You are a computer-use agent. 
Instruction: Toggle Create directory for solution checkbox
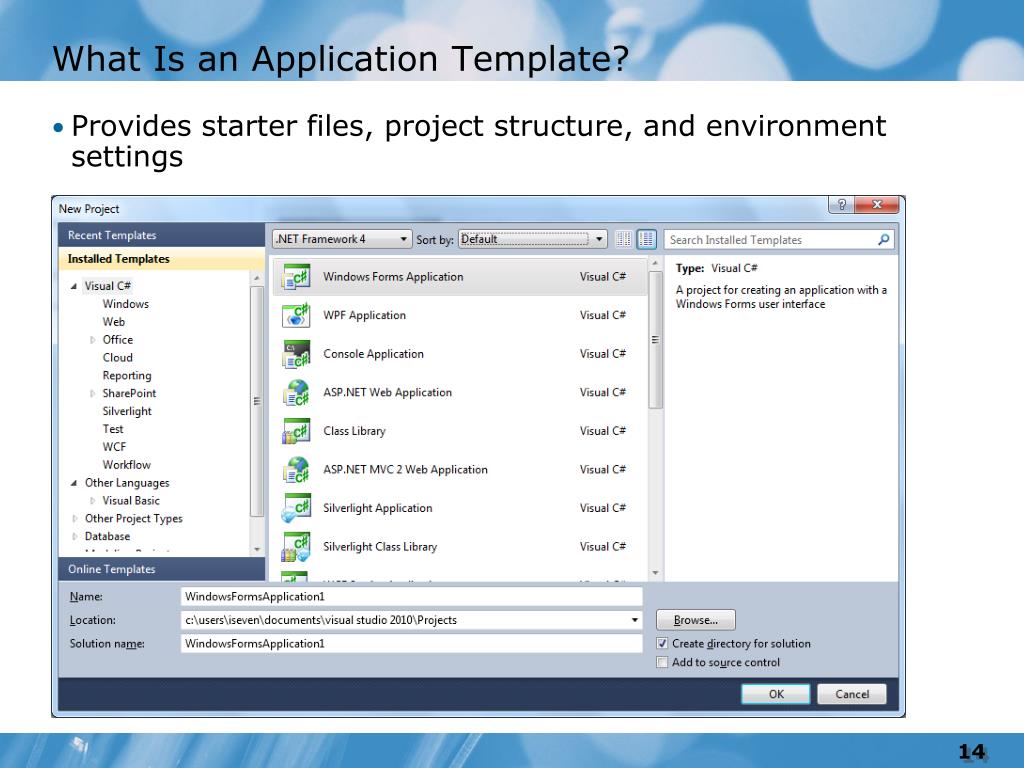pyautogui.click(x=662, y=643)
